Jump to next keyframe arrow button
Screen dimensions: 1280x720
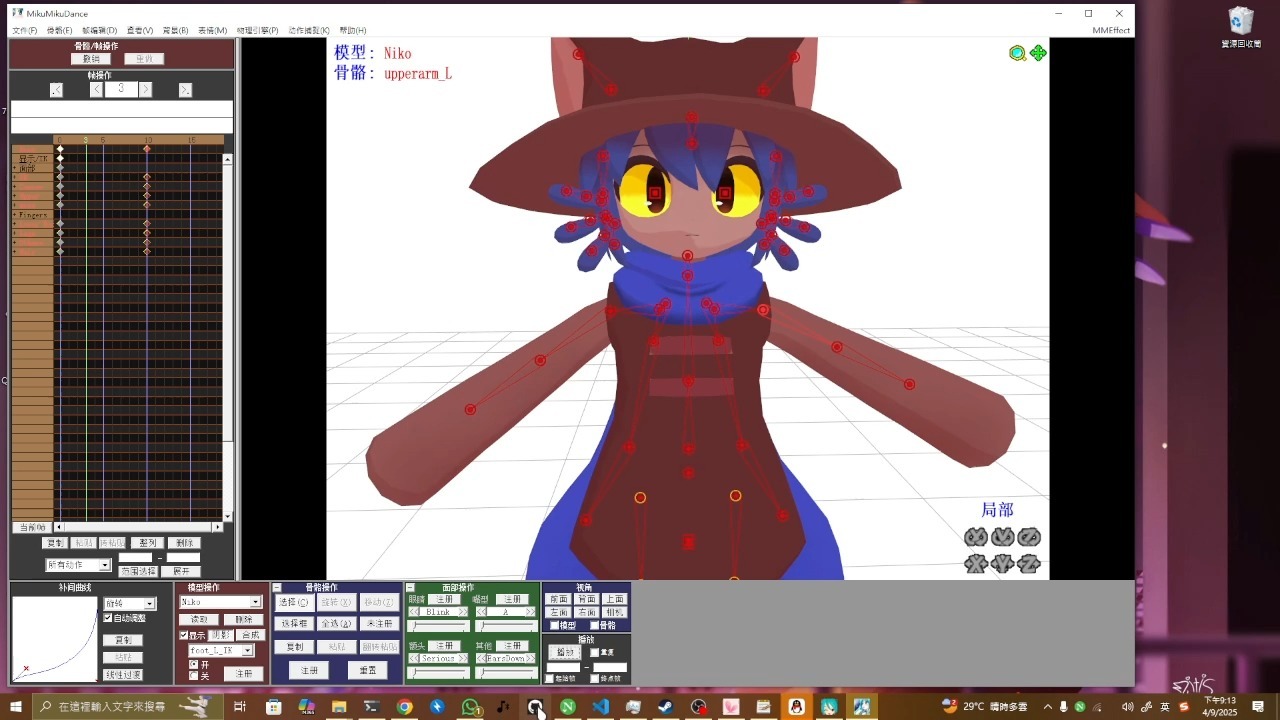point(185,90)
